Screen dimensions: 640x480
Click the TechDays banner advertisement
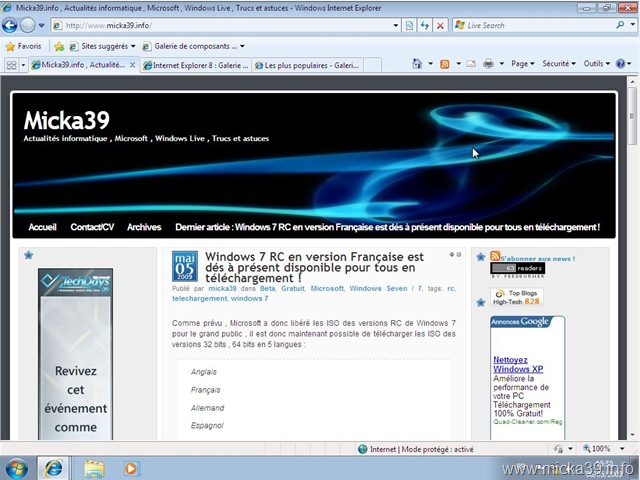point(76,353)
